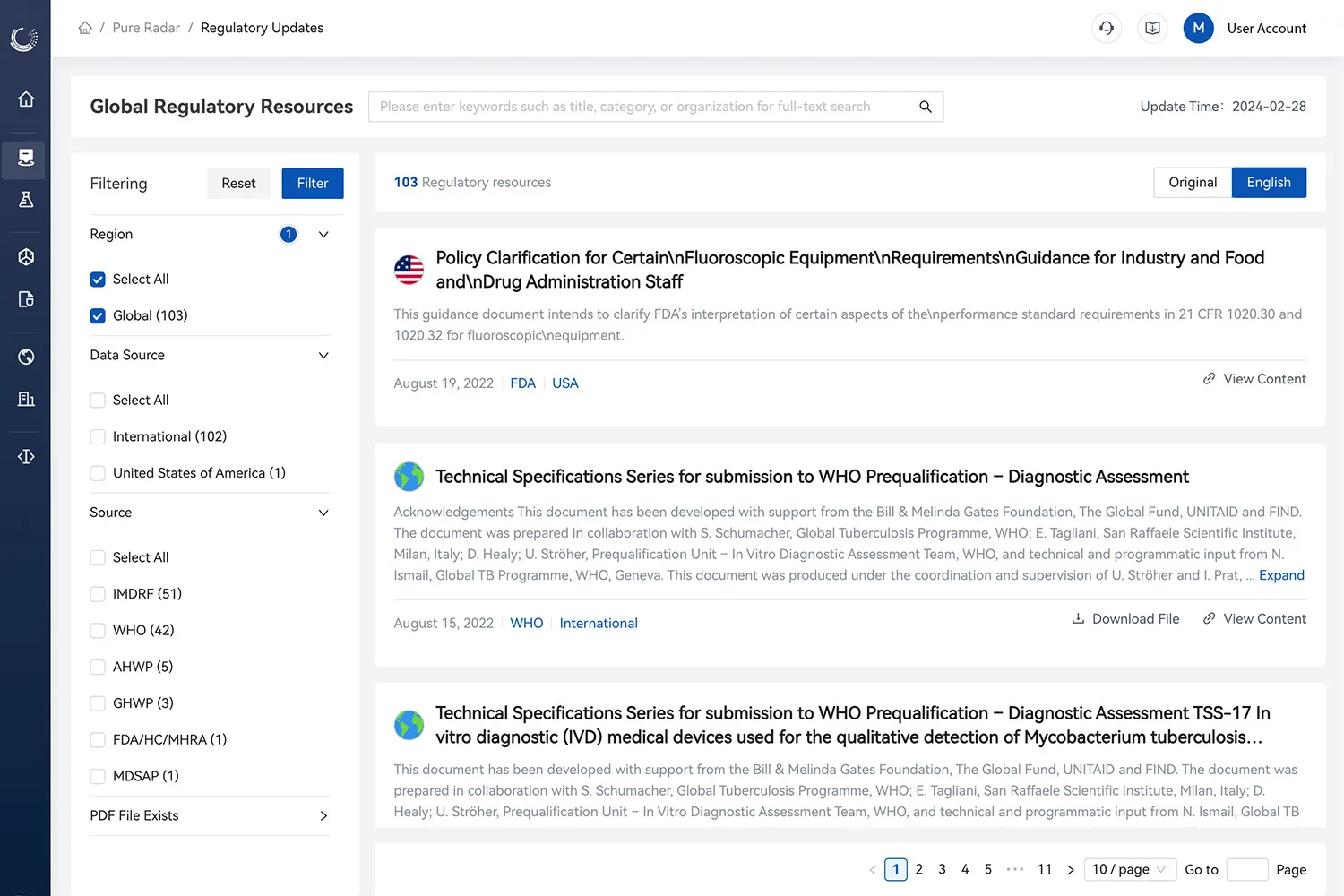Image resolution: width=1344 pixels, height=896 pixels.
Task: Expand the PDF File Exists filter
Action: [323, 815]
